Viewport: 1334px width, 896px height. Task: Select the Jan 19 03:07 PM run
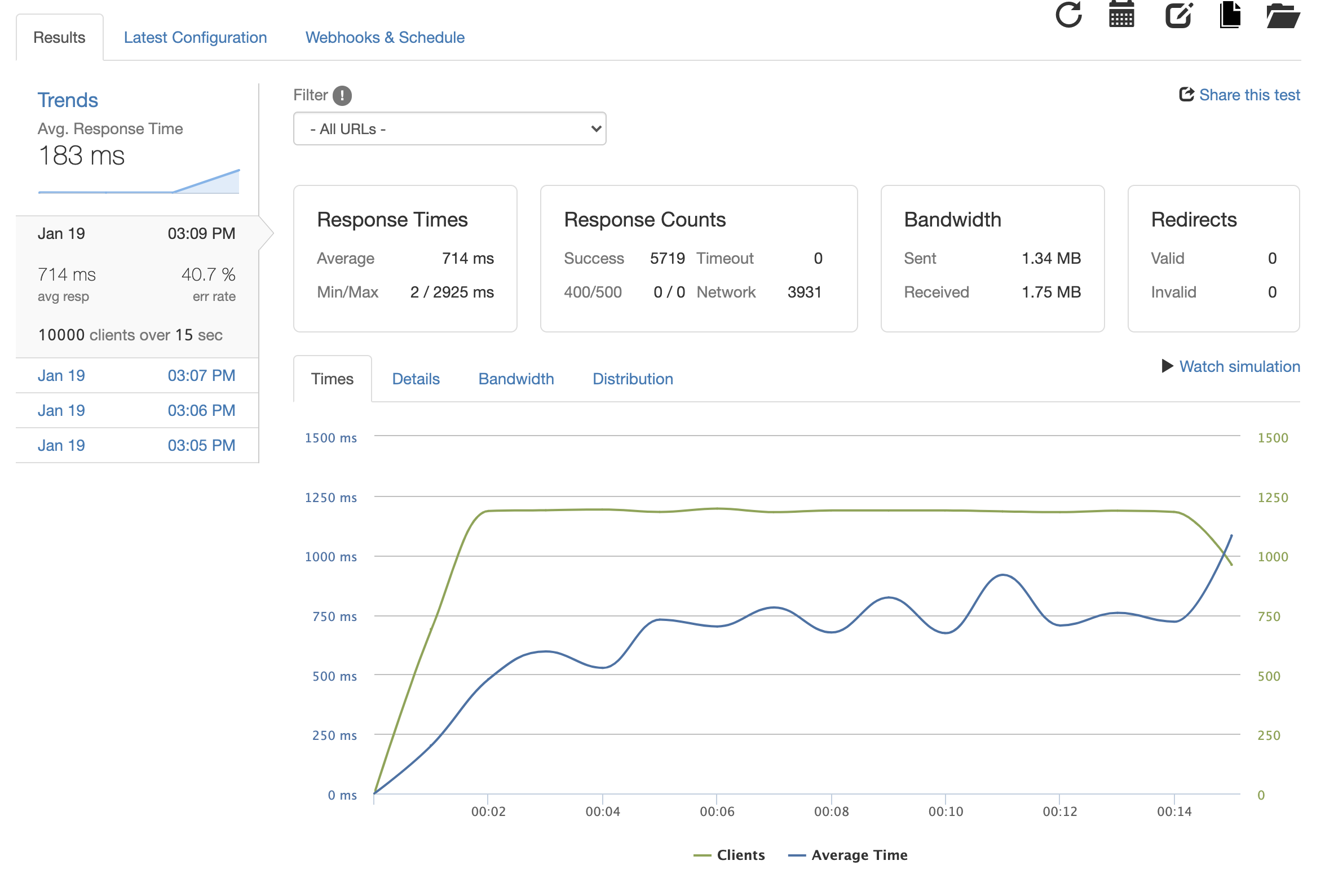pos(137,375)
